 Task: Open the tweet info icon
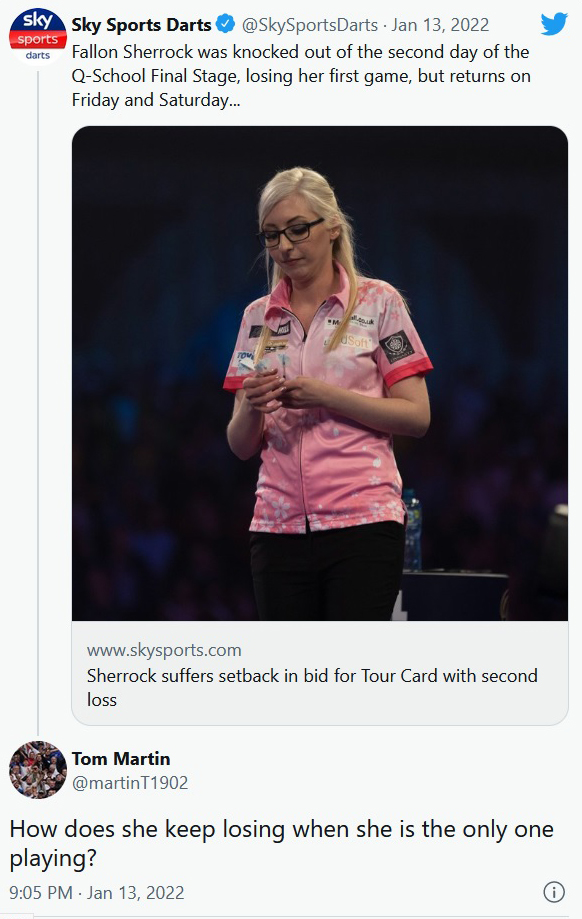(x=554, y=891)
